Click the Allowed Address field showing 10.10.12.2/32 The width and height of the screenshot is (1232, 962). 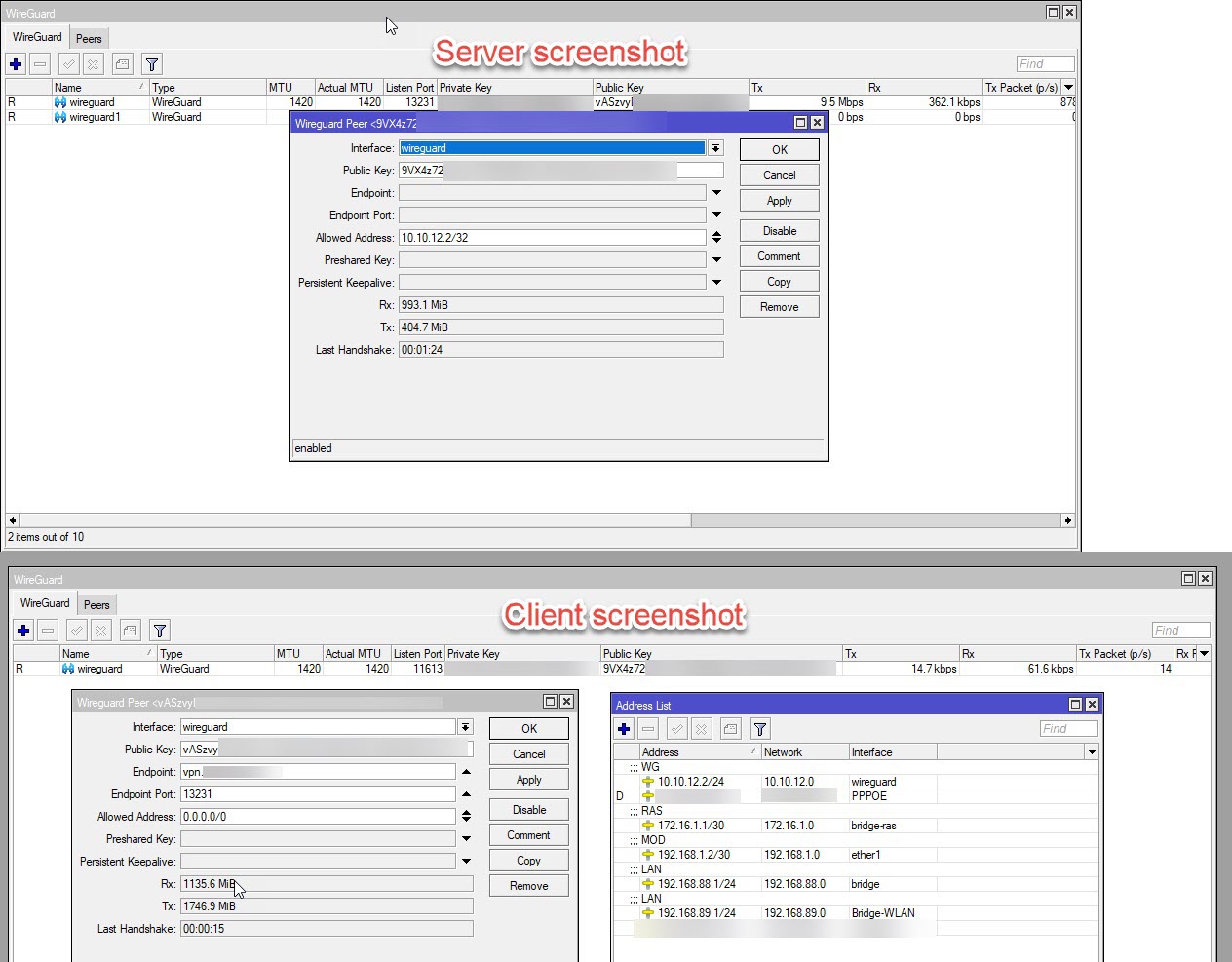click(x=552, y=238)
